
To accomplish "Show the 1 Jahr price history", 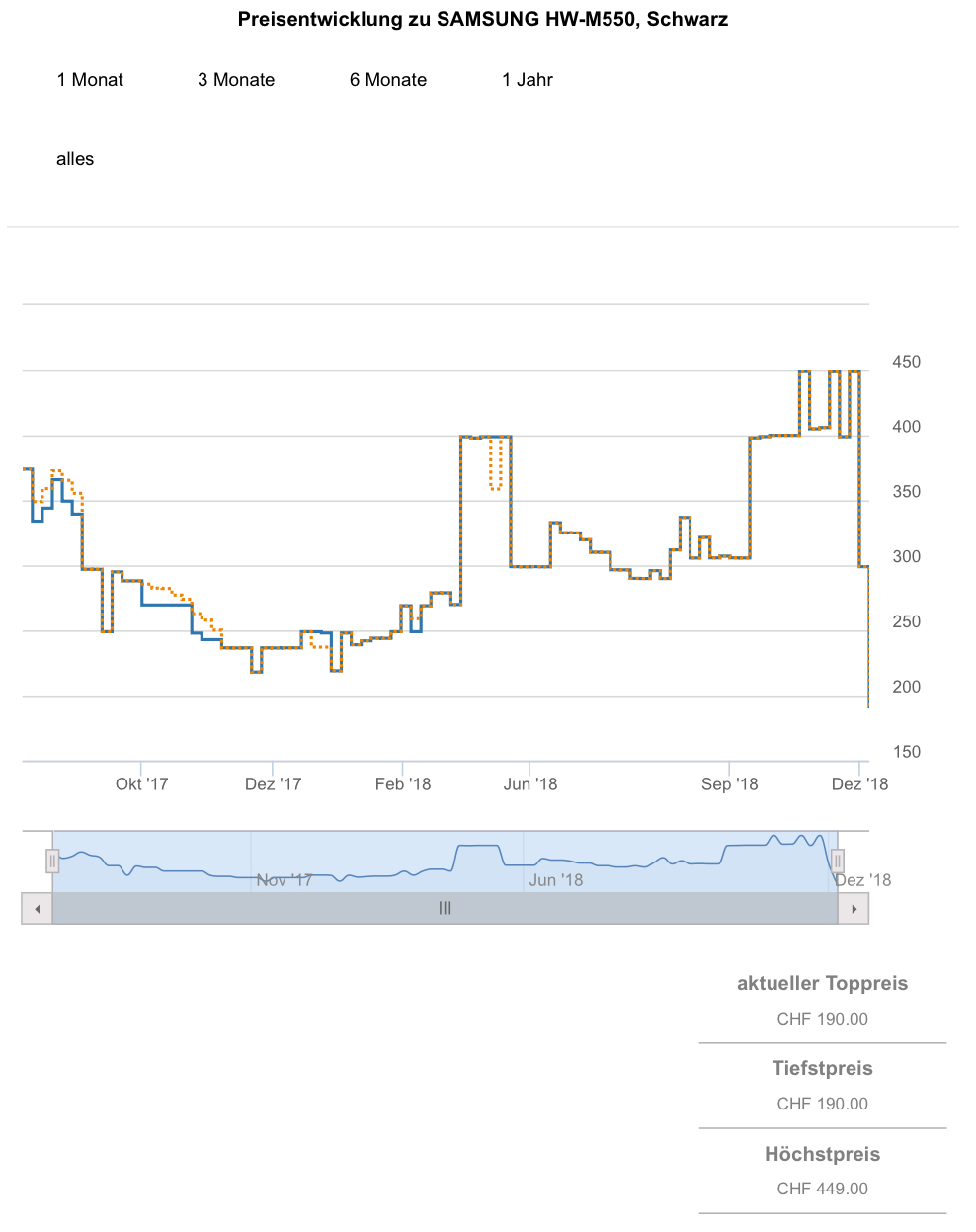I will tap(528, 80).
